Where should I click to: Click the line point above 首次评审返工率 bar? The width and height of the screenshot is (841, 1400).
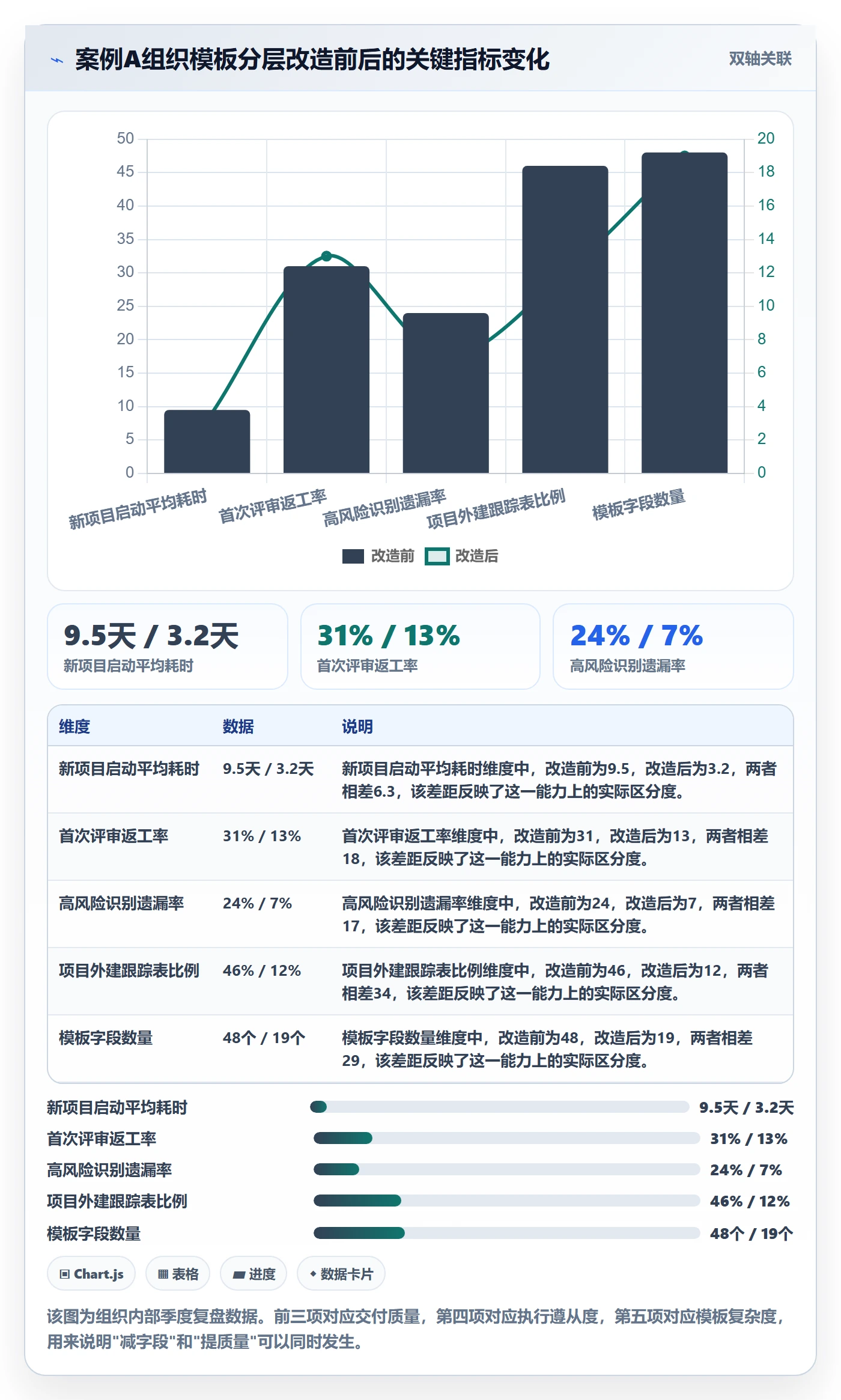(x=326, y=256)
